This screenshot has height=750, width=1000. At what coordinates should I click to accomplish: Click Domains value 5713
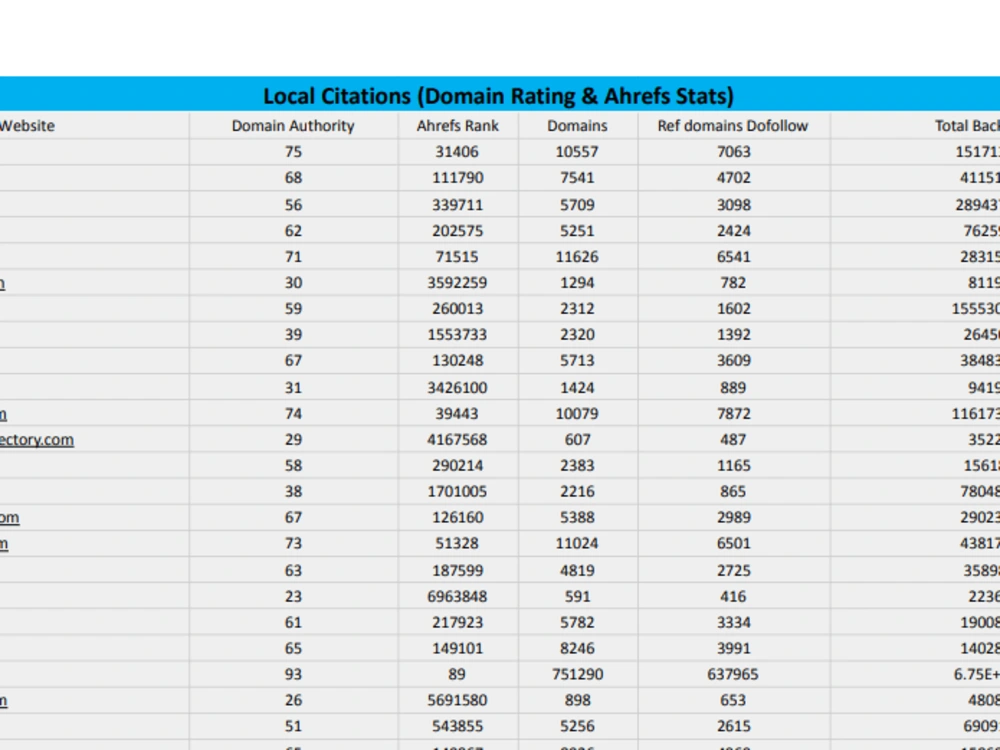click(577, 361)
